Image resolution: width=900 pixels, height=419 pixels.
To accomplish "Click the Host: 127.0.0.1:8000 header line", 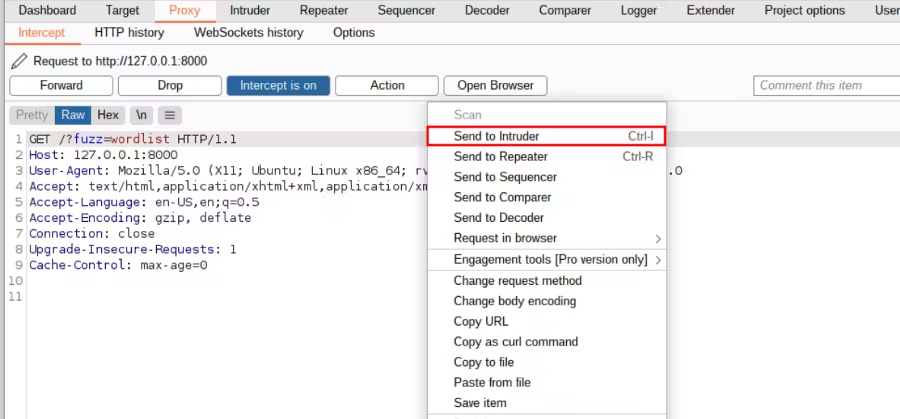I will click(103, 155).
